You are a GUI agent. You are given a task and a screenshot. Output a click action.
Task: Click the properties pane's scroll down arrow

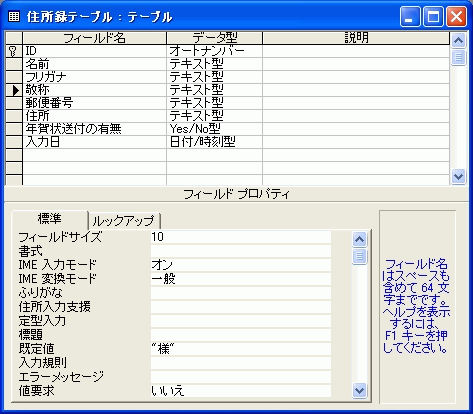click(x=359, y=390)
